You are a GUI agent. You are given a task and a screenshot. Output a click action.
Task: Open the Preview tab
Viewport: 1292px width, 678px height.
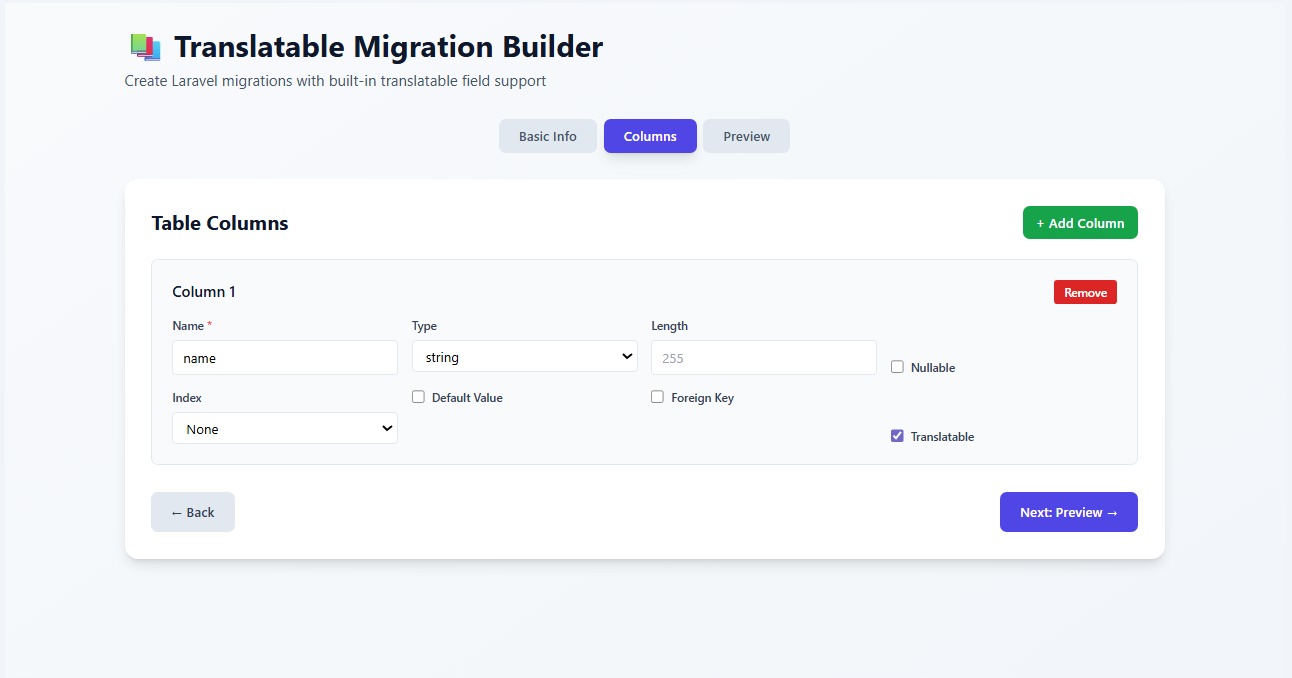[746, 136]
